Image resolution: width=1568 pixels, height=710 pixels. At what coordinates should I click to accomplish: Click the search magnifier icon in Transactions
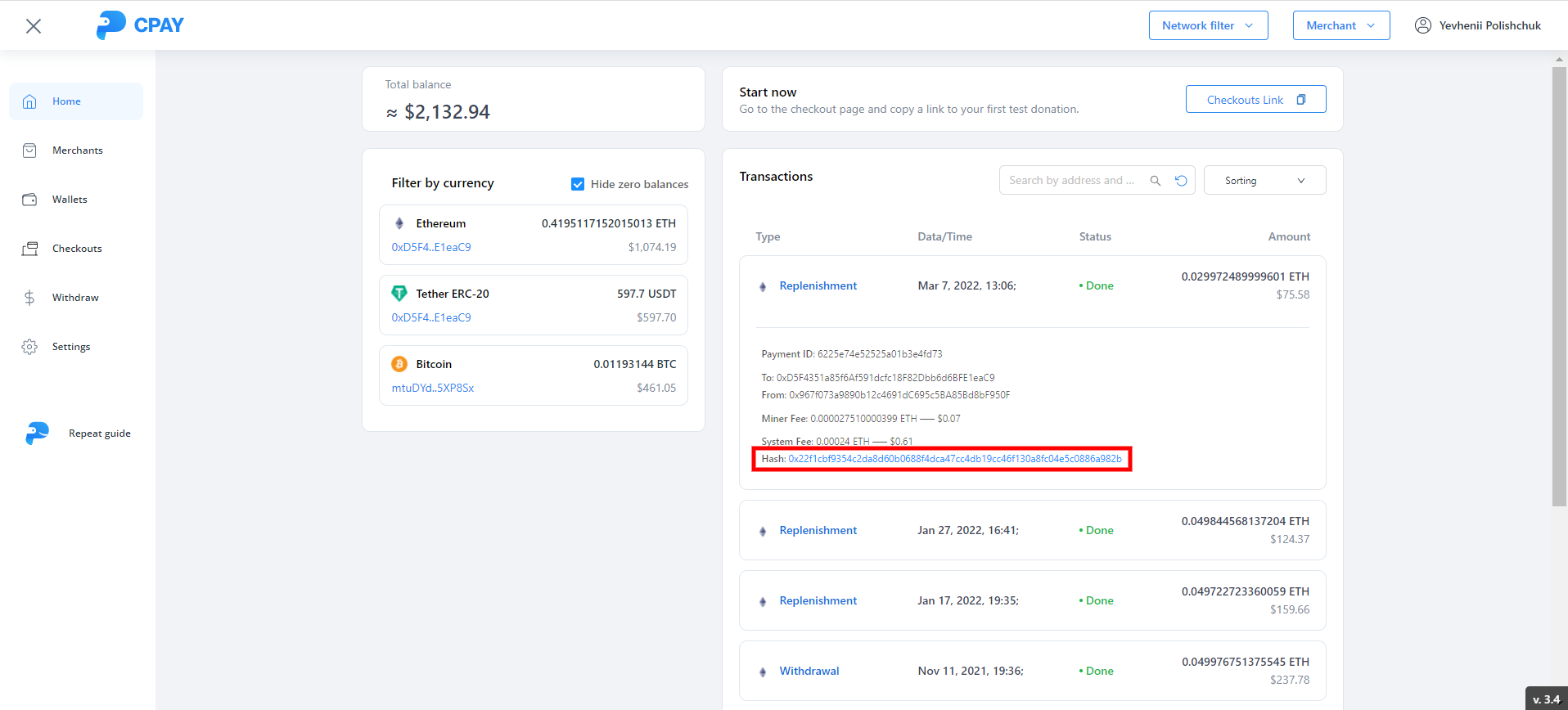[1155, 181]
